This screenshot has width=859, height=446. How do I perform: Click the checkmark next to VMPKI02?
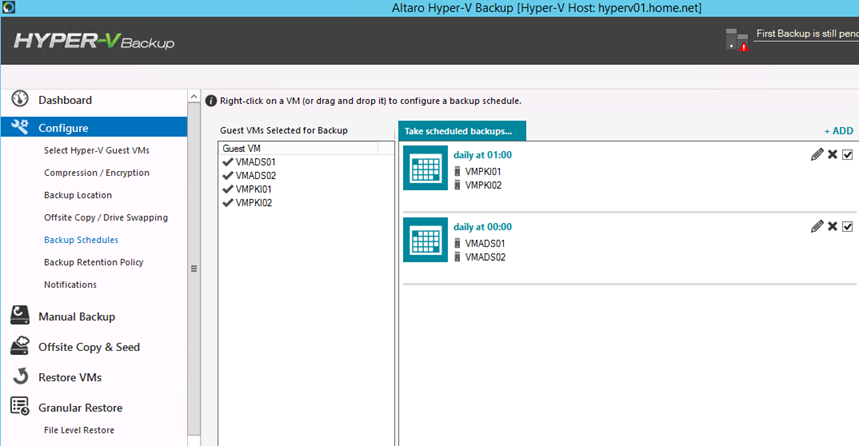click(x=228, y=203)
